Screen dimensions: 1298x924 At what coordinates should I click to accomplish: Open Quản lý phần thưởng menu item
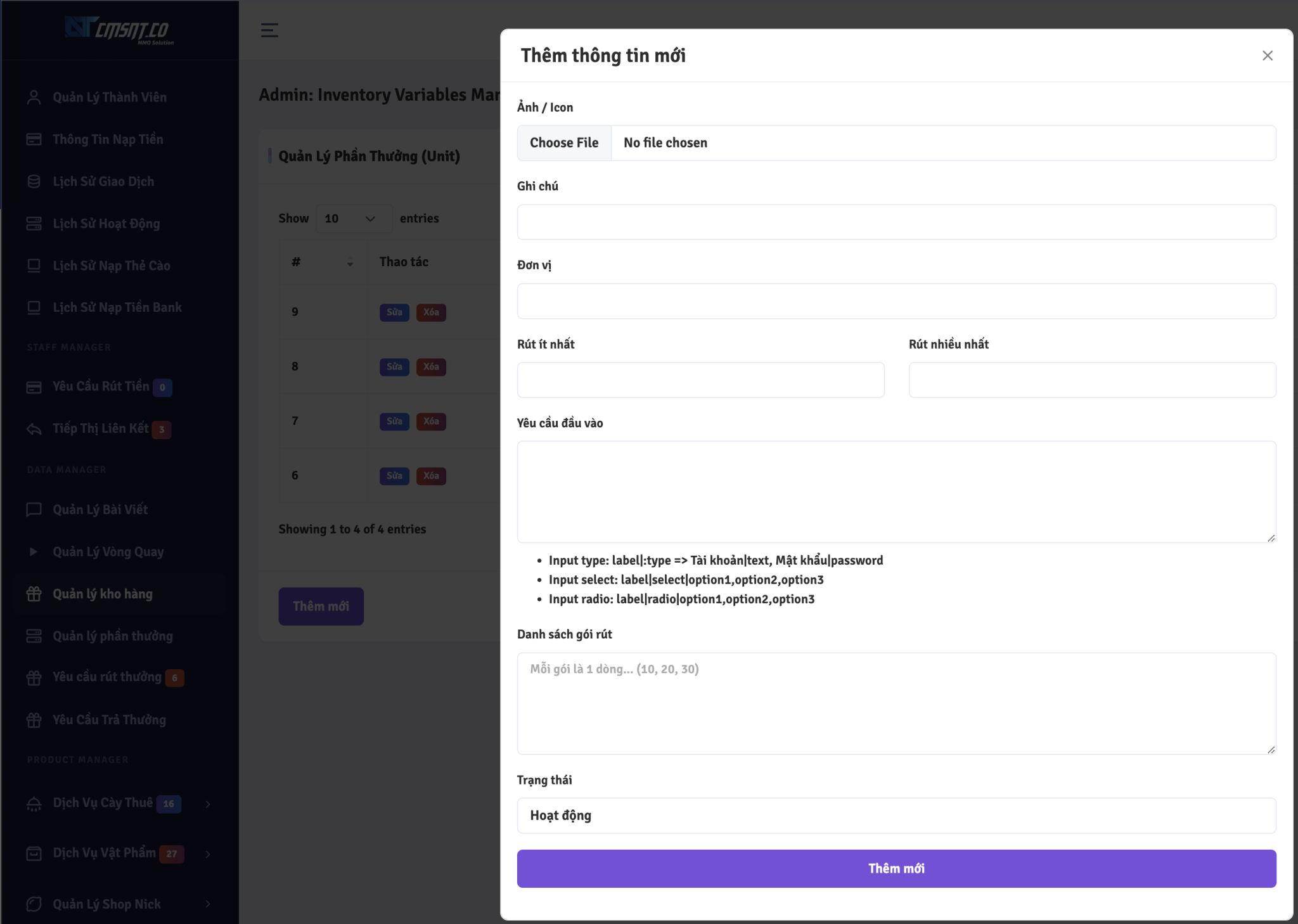(x=113, y=636)
